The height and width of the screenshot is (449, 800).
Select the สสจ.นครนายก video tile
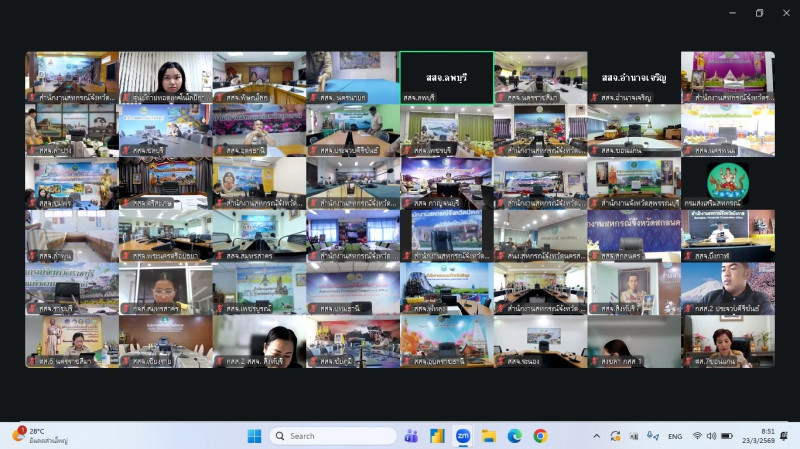click(352, 77)
